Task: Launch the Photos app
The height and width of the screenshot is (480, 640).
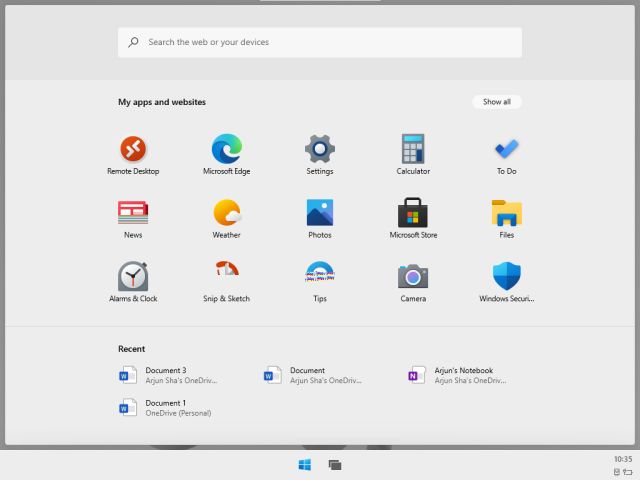Action: (x=320, y=219)
